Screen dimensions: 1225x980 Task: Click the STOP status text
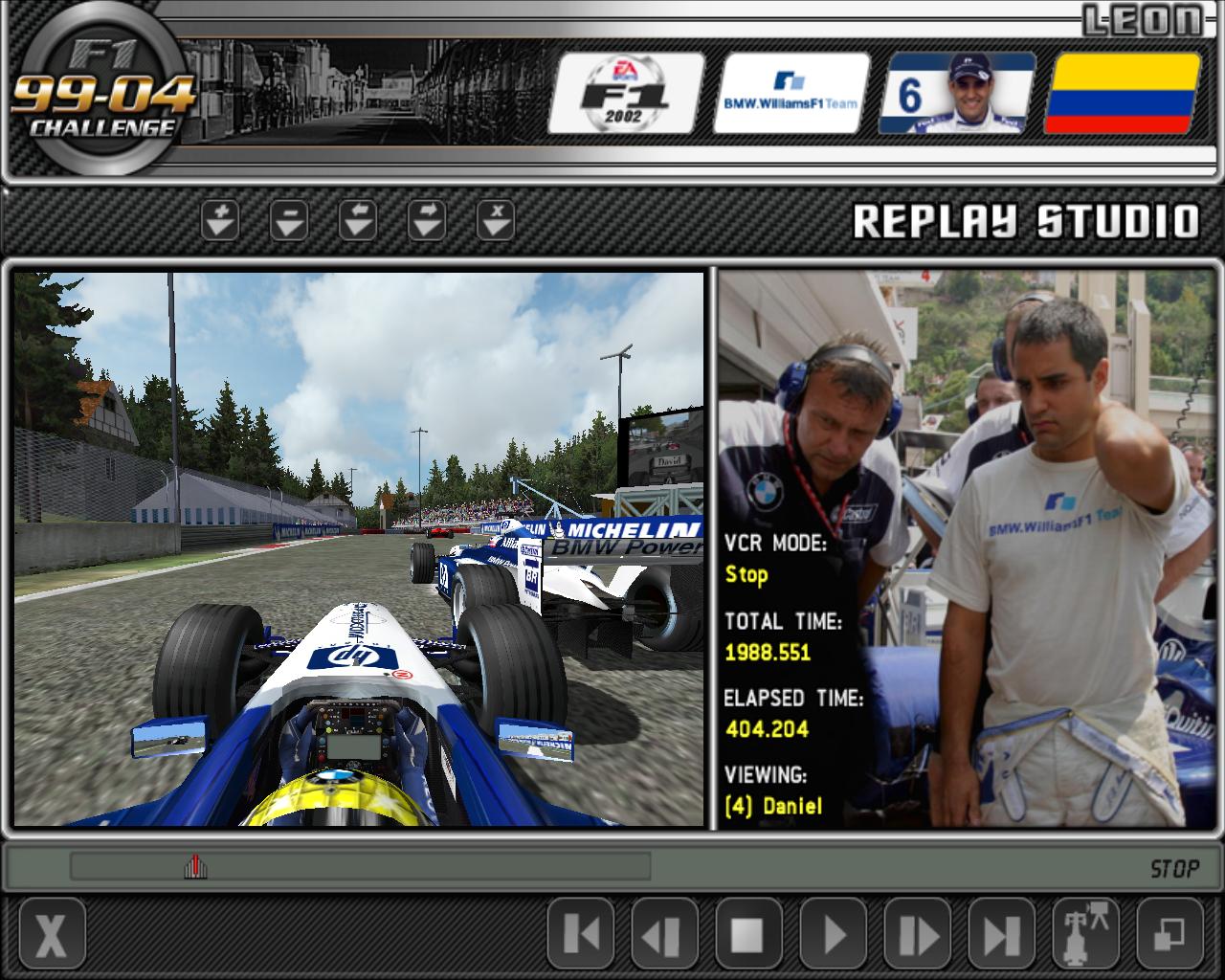click(1174, 869)
